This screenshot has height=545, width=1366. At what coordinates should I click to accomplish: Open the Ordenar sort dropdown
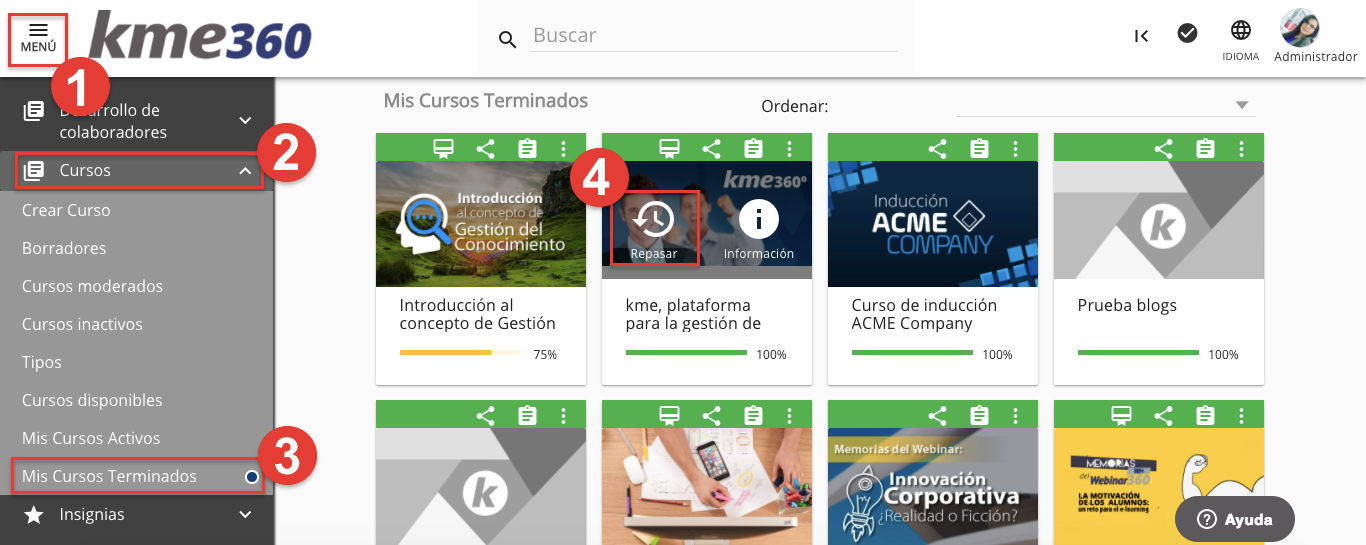coord(1105,105)
